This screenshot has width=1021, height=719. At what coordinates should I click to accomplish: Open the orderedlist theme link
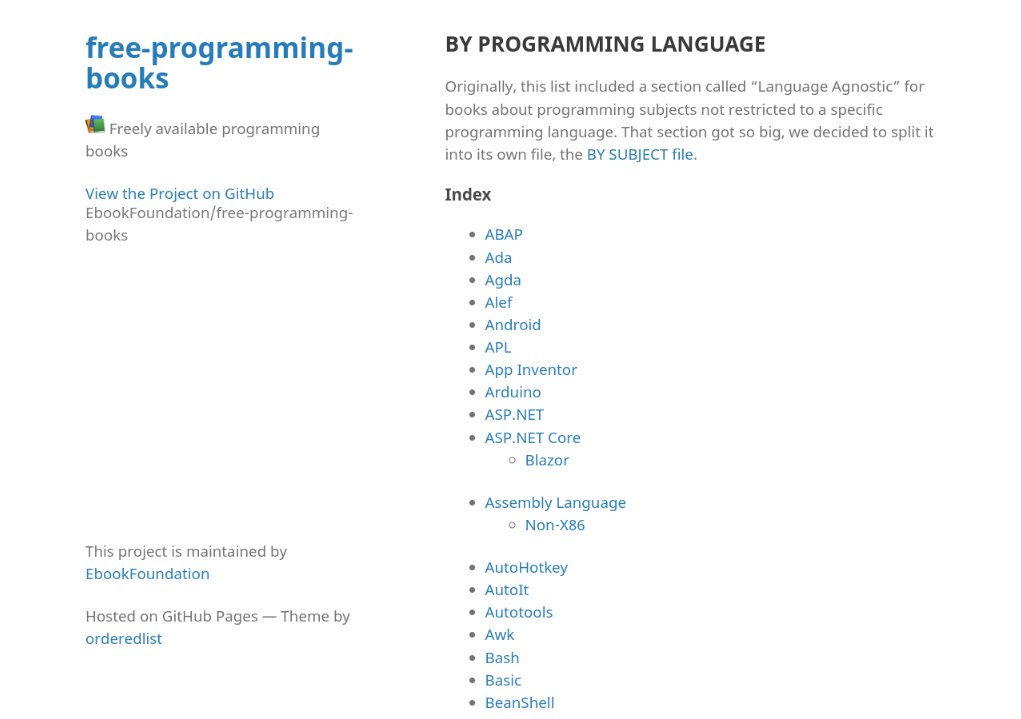124,639
